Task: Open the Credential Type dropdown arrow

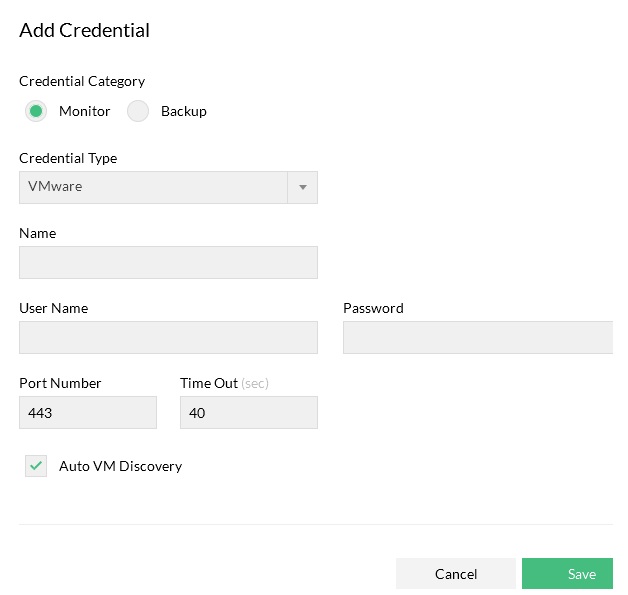Action: coord(302,187)
